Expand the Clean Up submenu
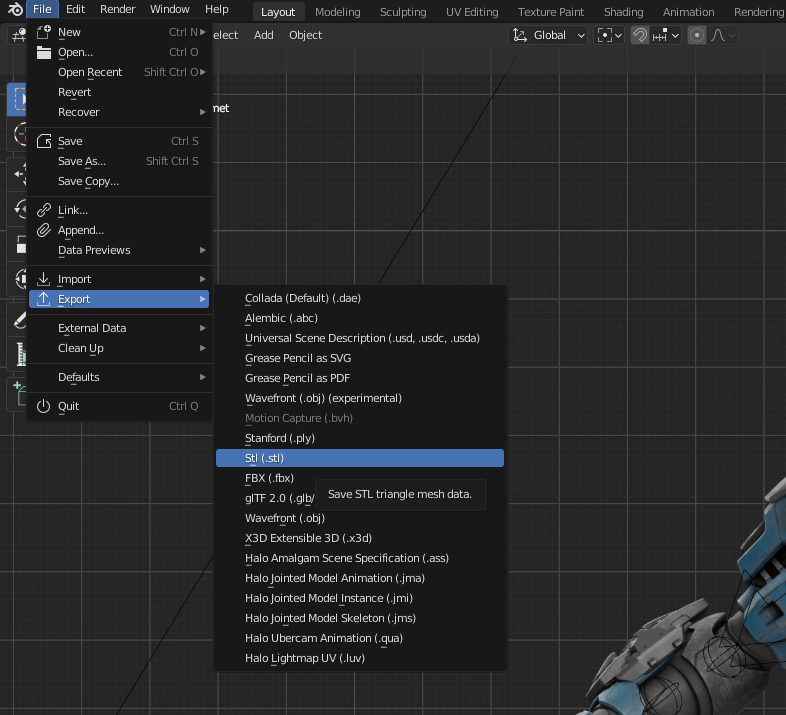This screenshot has width=786, height=715. click(119, 348)
